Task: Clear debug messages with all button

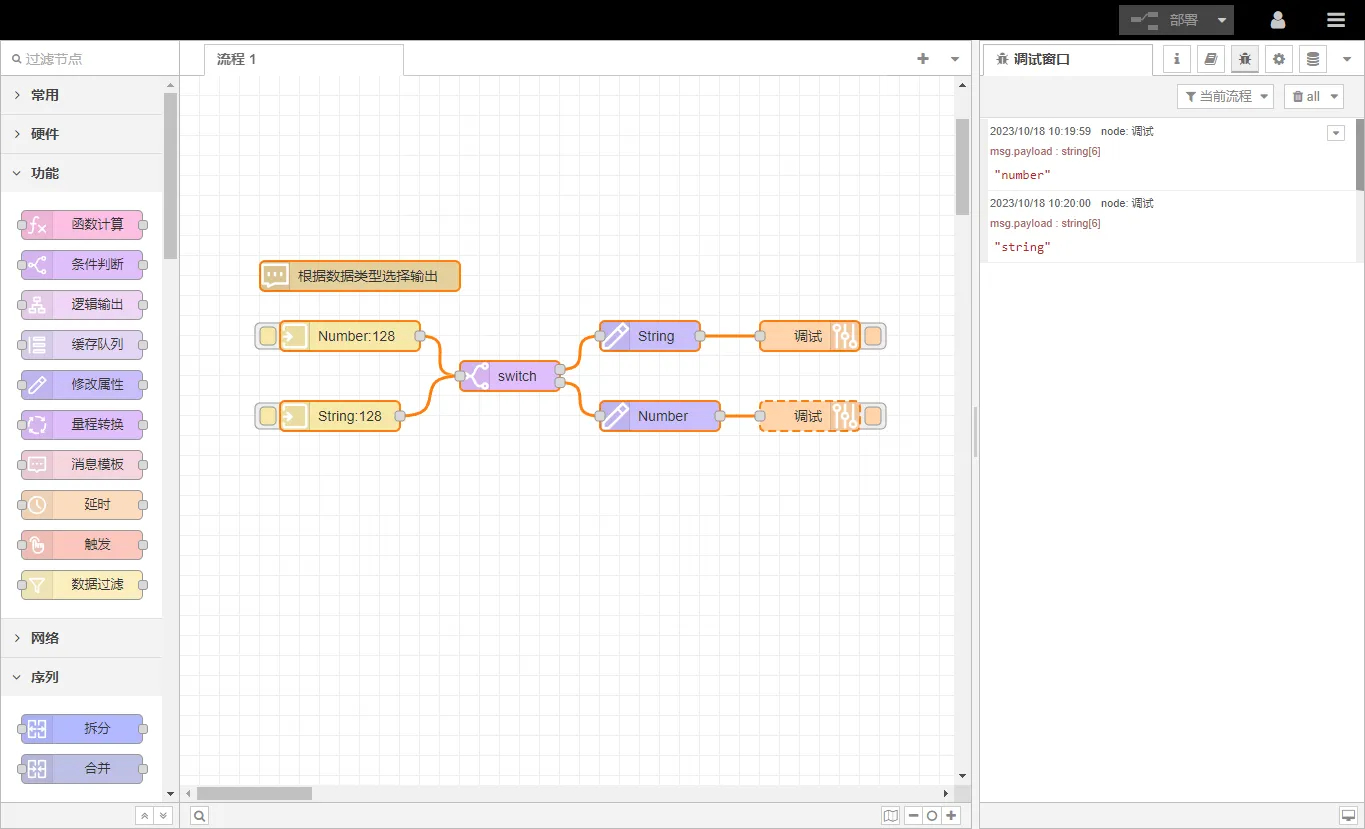Action: [1306, 96]
